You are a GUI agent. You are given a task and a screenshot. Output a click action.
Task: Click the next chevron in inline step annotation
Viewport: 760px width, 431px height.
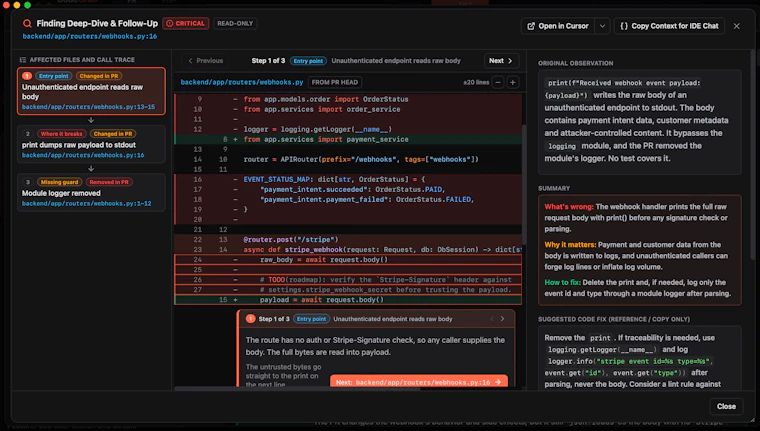coord(503,319)
